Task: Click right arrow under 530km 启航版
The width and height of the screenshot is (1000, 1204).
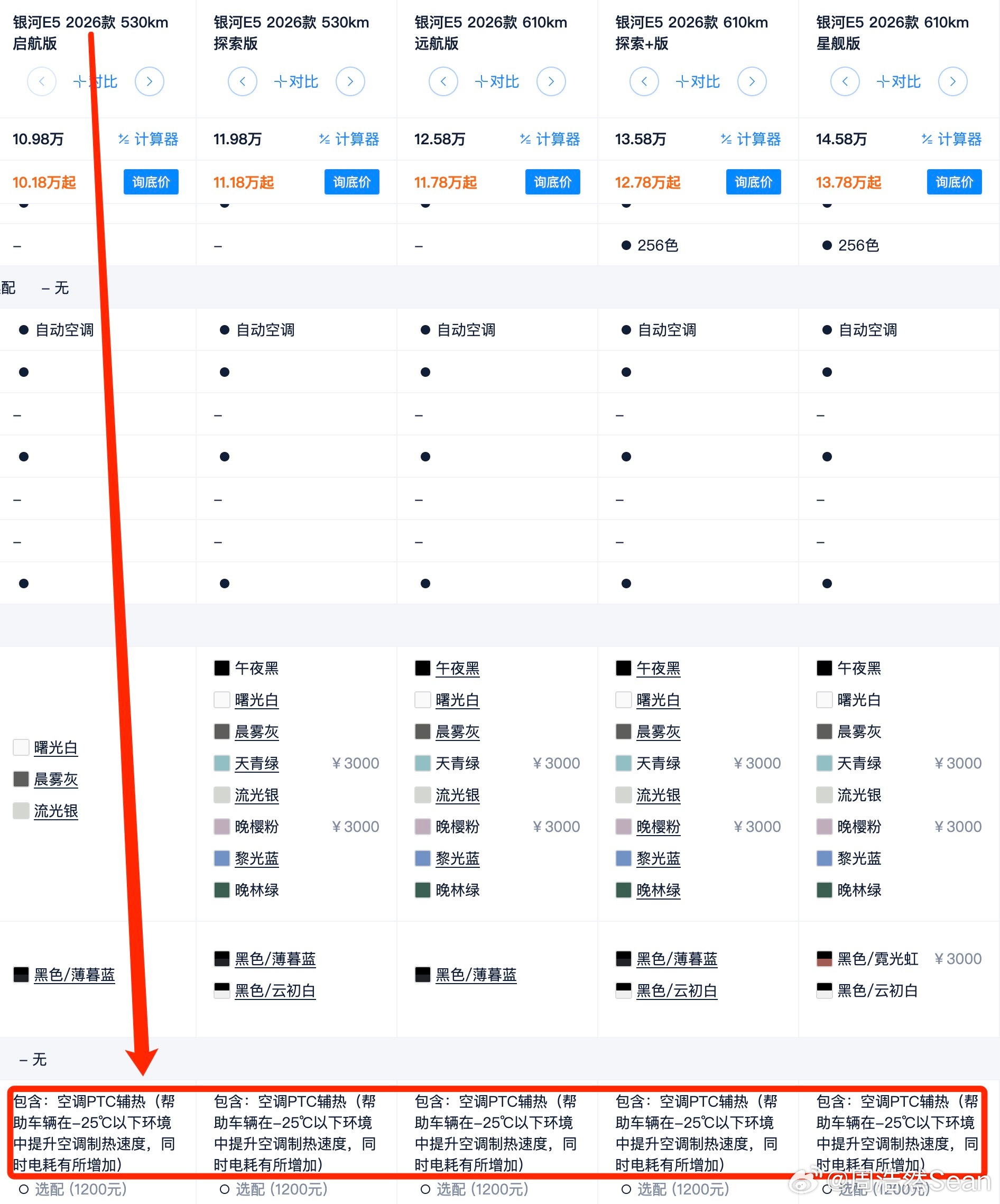Action: tap(149, 81)
